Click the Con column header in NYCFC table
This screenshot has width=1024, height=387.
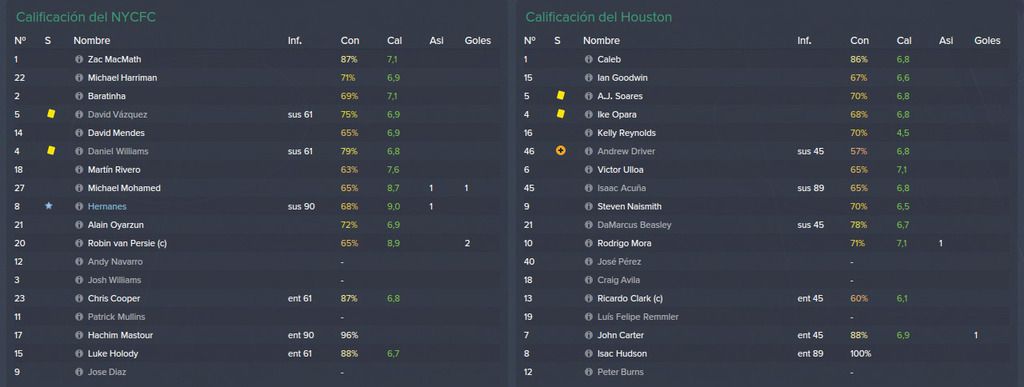tap(350, 40)
